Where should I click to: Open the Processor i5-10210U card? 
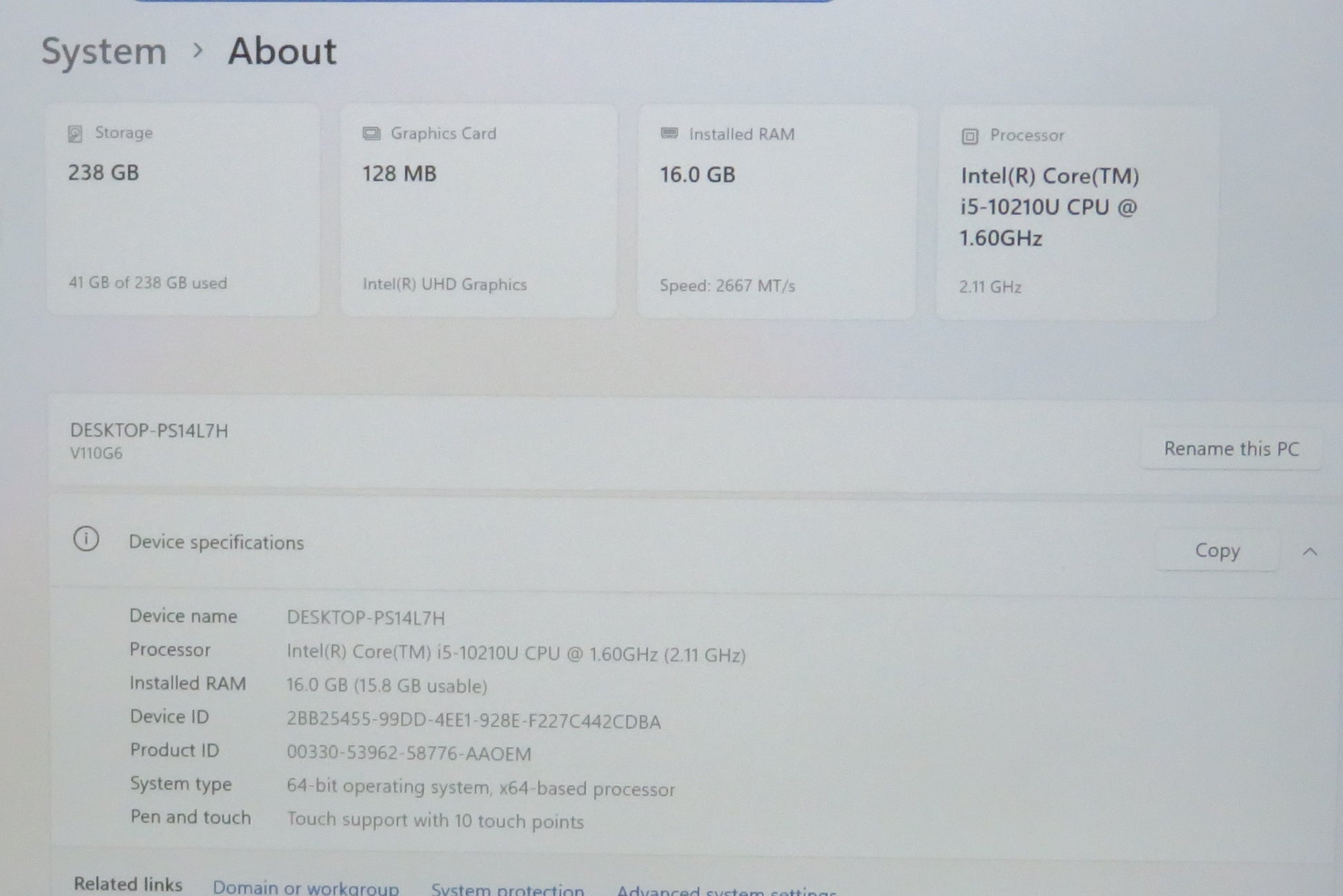(1075, 213)
